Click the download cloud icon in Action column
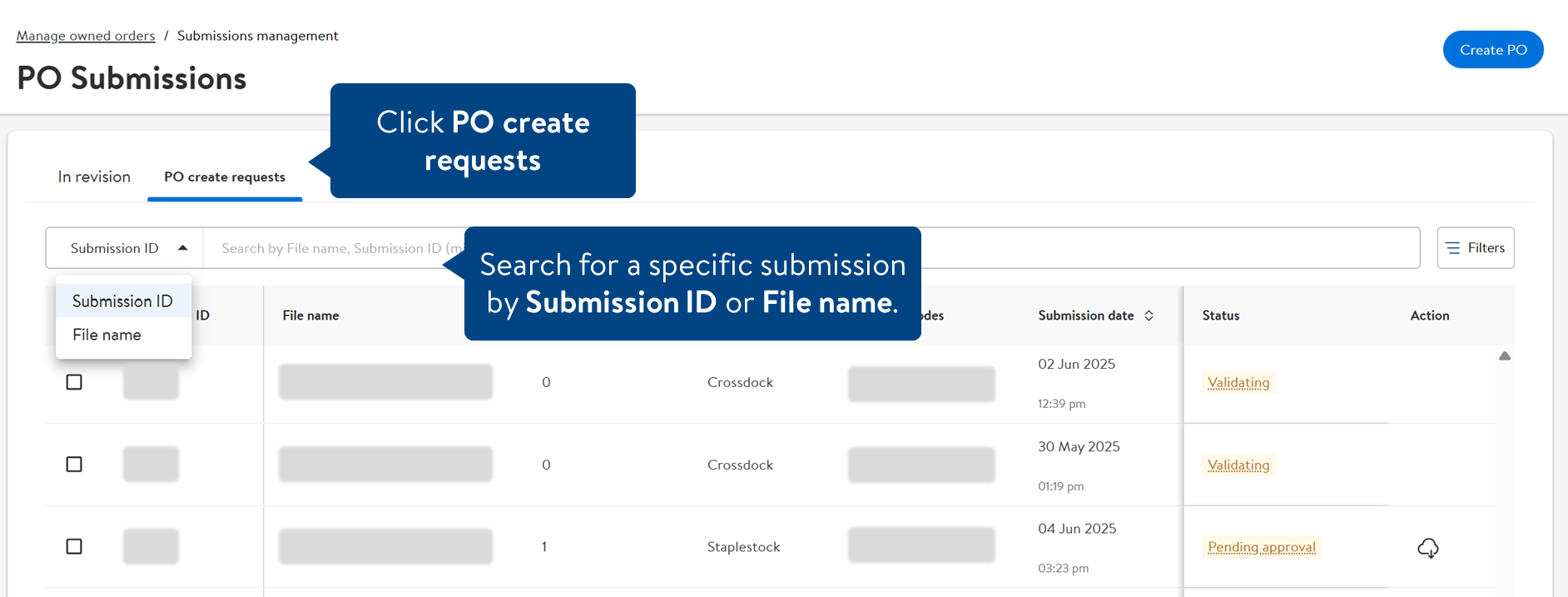The height and width of the screenshot is (597, 1568). pyautogui.click(x=1427, y=548)
